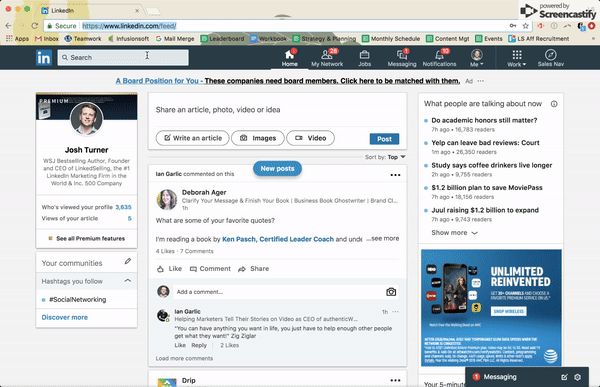This screenshot has width=600, height=387.
Task: Click the Search input field
Action: [x=123, y=57]
